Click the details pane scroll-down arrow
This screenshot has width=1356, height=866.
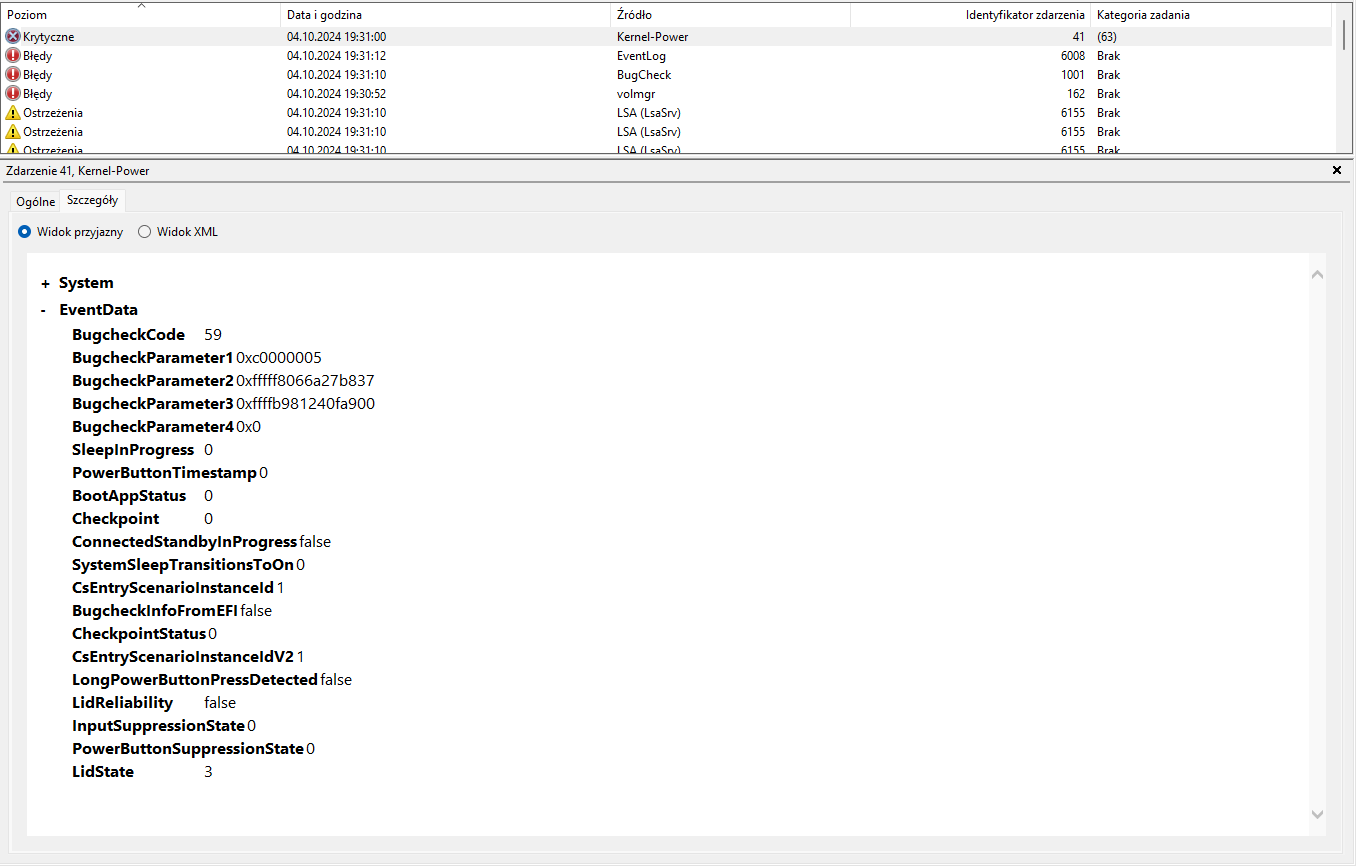click(1317, 814)
